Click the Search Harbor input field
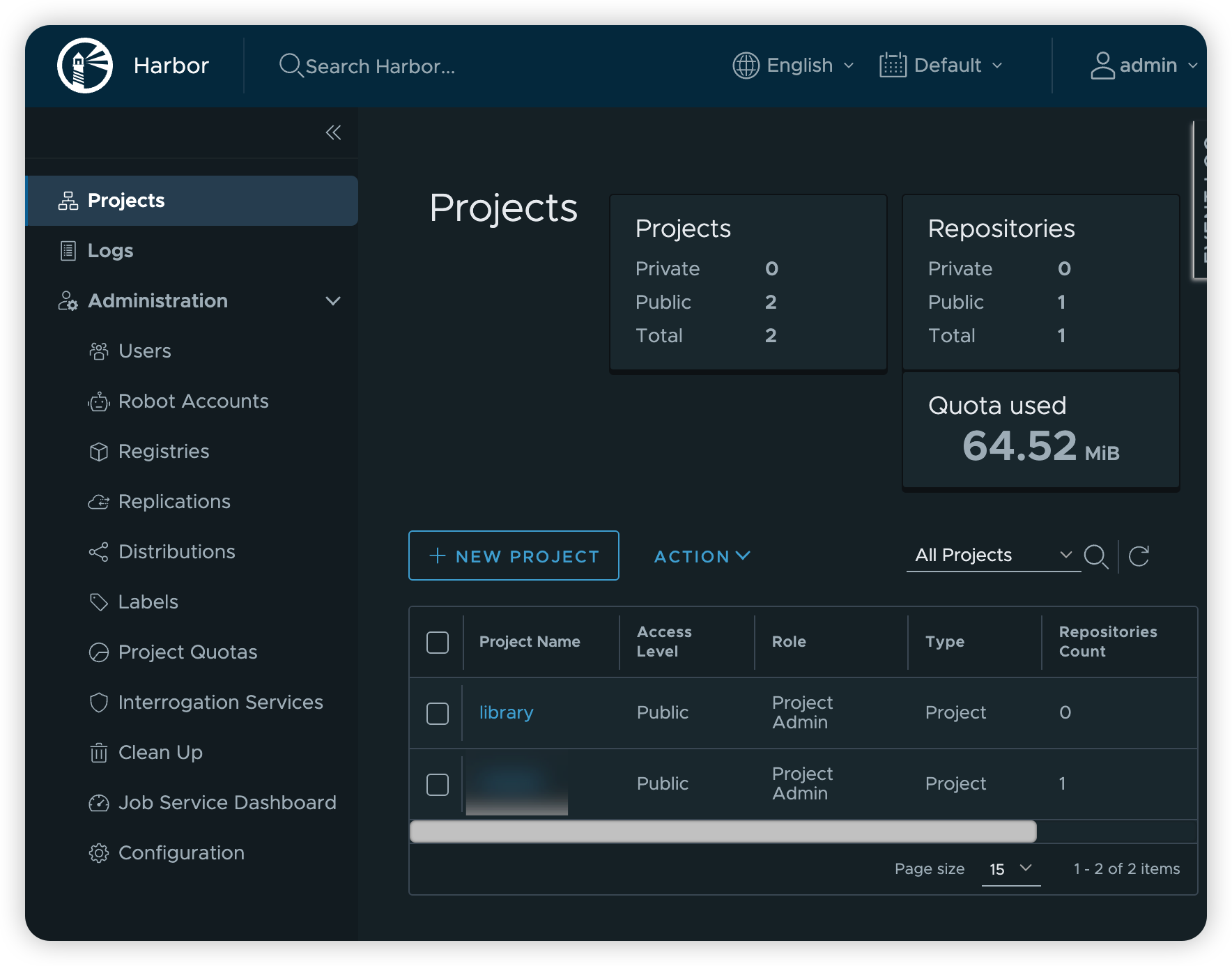The height and width of the screenshot is (966, 1232). click(x=380, y=66)
